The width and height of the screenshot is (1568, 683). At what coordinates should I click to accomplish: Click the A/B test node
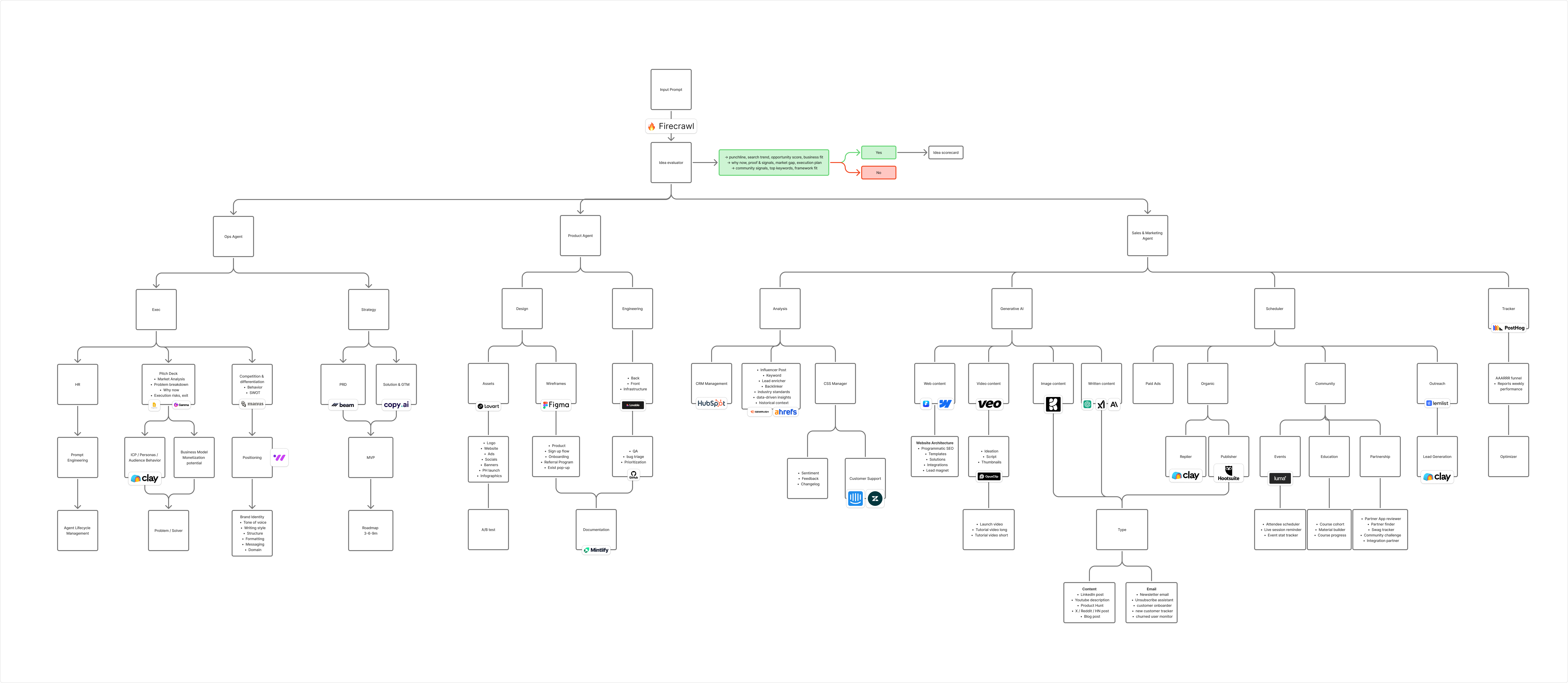tap(488, 530)
